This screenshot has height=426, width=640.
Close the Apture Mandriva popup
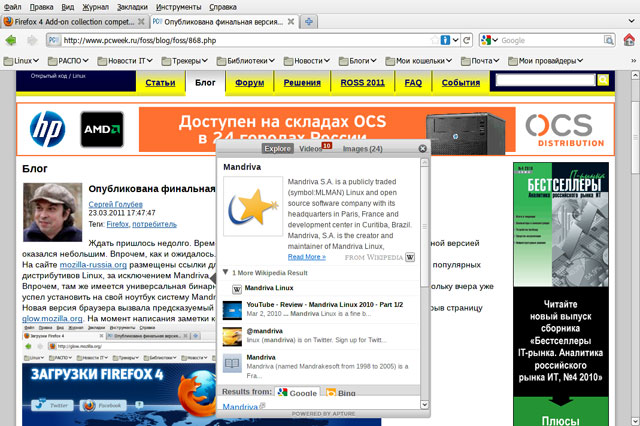coord(423,149)
